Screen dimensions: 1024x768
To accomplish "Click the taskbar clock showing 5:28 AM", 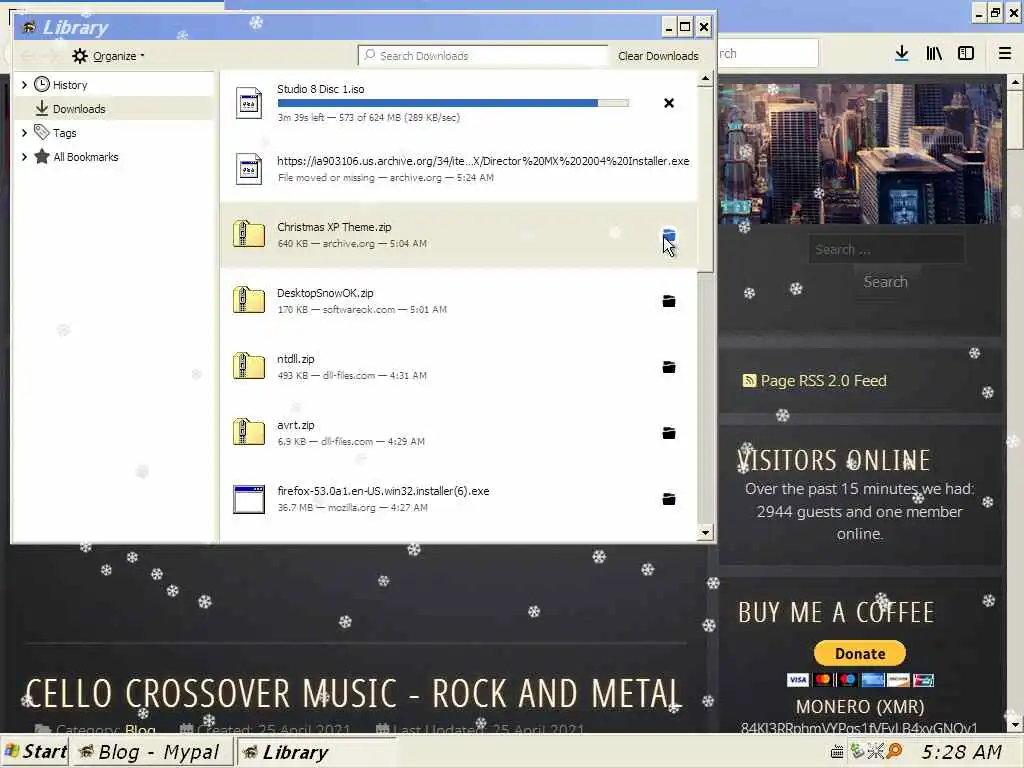I will [x=962, y=752].
